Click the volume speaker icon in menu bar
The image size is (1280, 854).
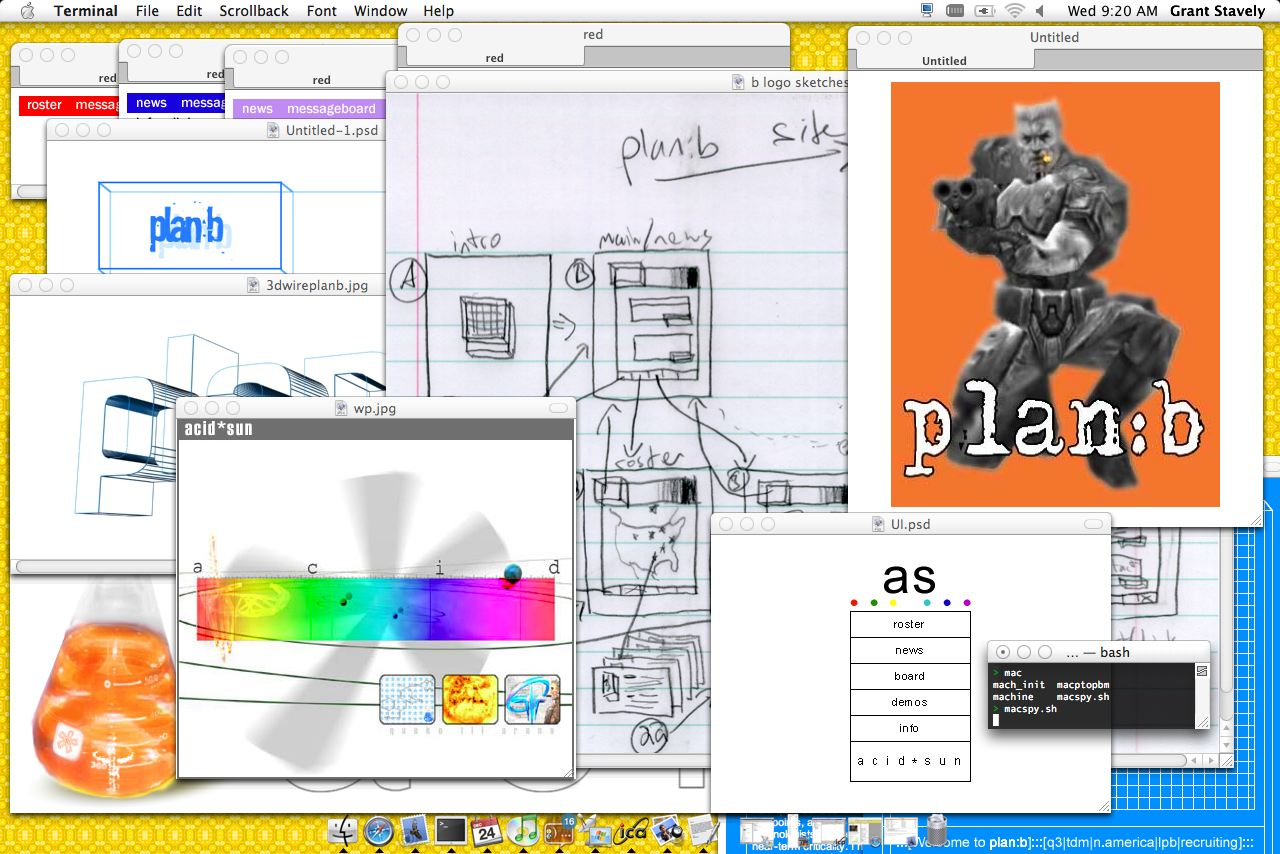1040,11
